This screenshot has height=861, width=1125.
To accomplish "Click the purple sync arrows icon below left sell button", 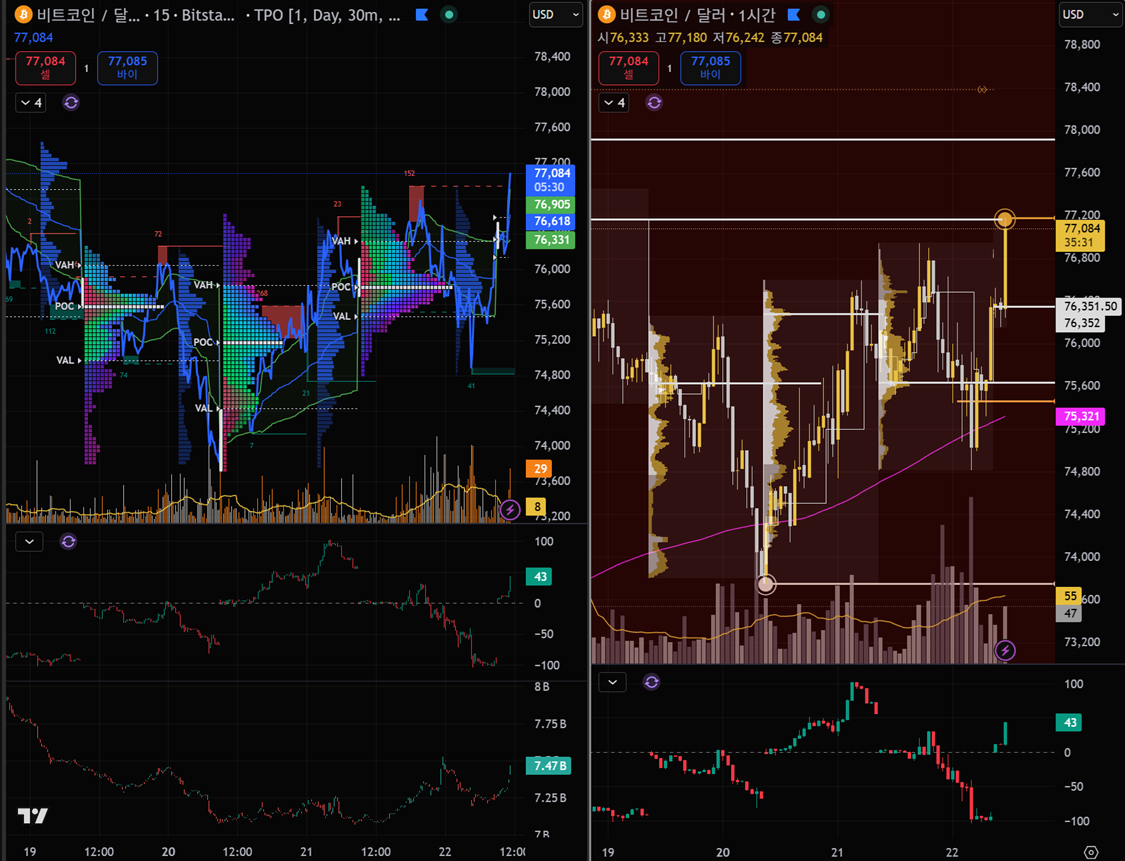I will 70,102.
